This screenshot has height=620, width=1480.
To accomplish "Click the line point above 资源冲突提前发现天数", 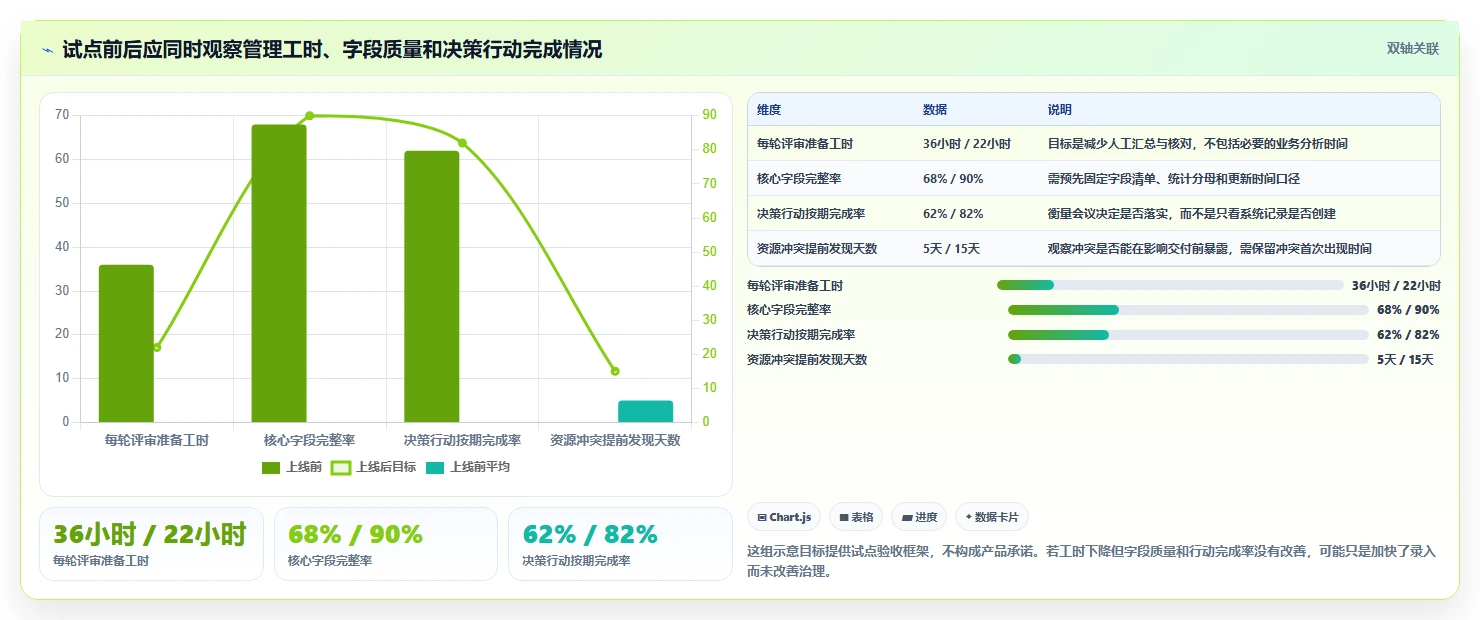I will pos(615,371).
